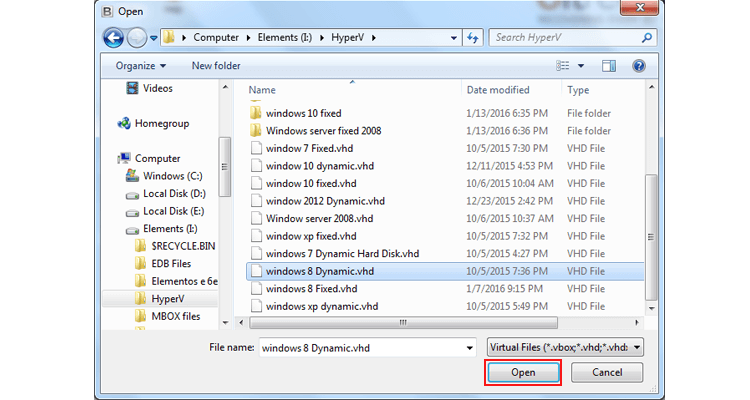Select windows 8 Fixed.vhd file
Image resolution: width=750 pixels, height=400 pixels.
pyautogui.click(x=311, y=289)
